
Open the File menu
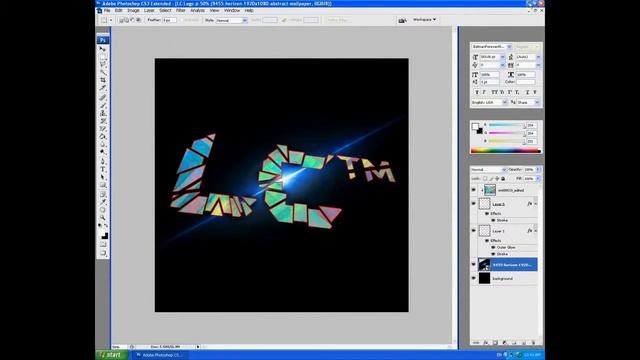click(x=107, y=10)
